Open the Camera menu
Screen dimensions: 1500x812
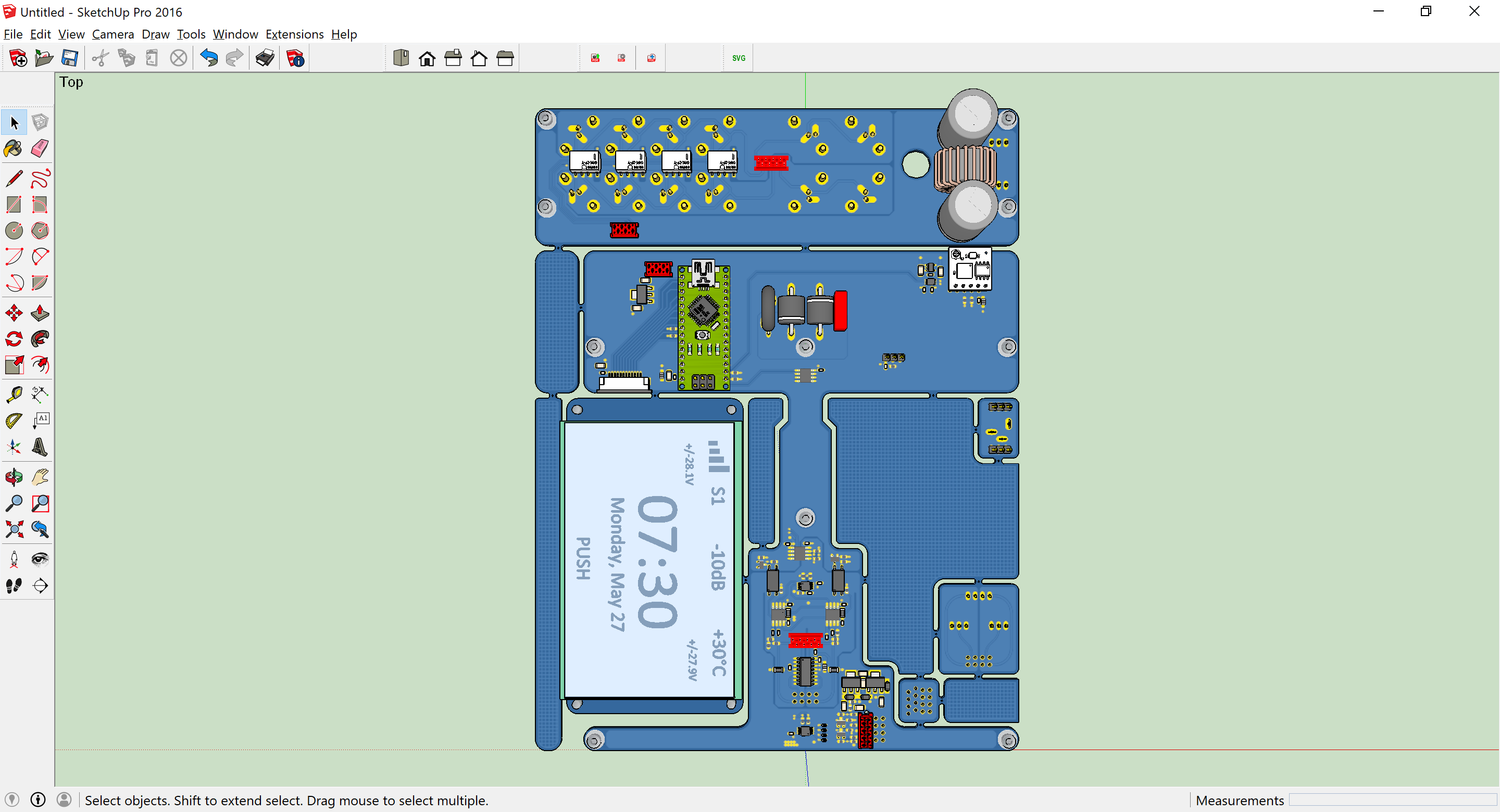113,34
